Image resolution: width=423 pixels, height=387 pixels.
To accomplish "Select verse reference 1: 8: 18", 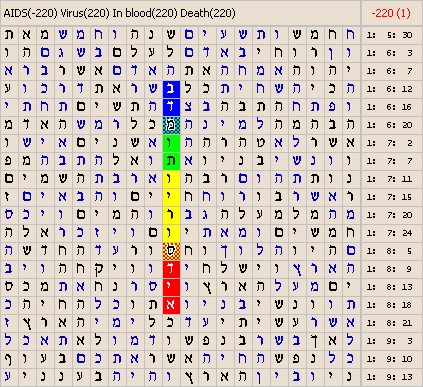I will (389, 305).
